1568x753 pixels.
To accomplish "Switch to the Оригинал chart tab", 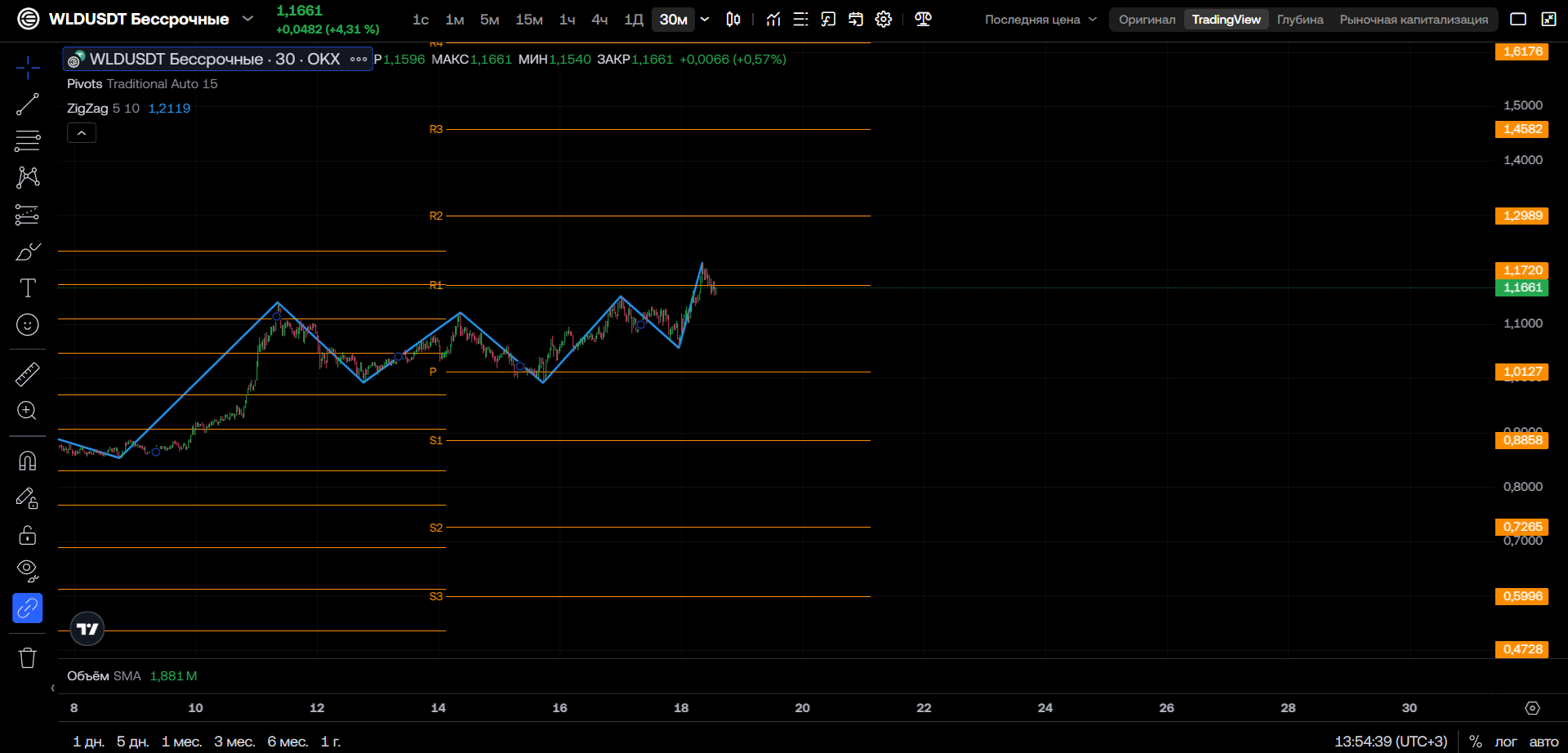I will pos(1147,20).
